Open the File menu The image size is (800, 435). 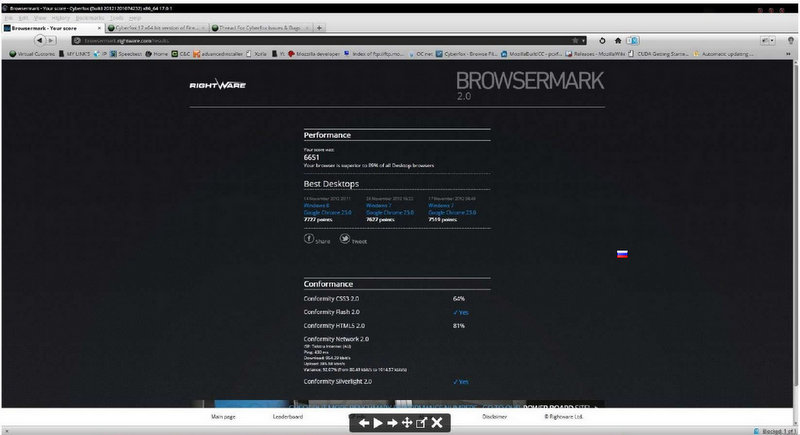[9, 18]
